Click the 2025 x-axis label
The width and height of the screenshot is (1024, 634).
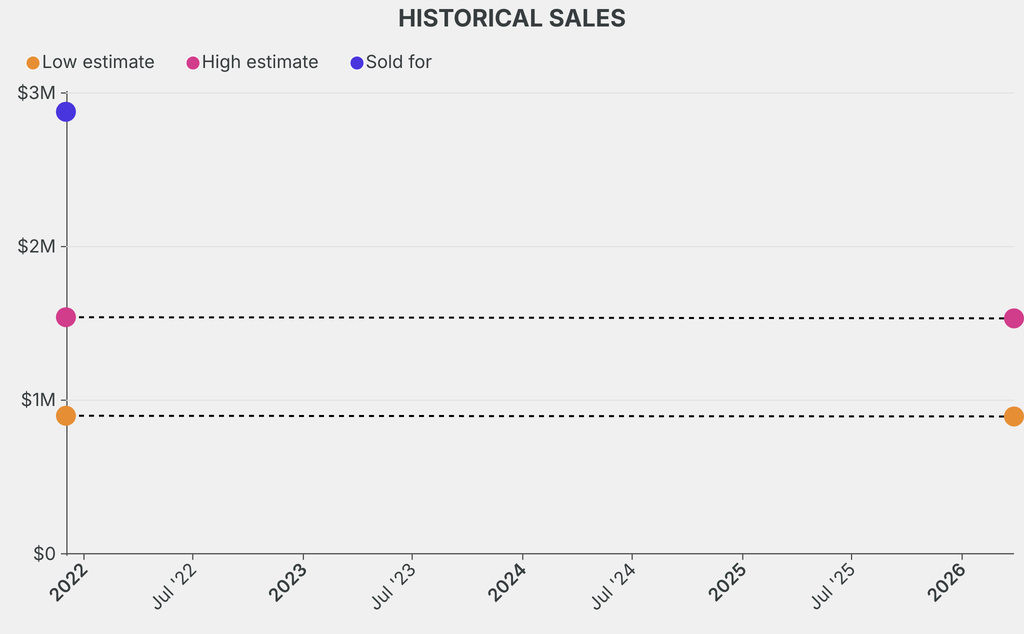click(x=729, y=580)
